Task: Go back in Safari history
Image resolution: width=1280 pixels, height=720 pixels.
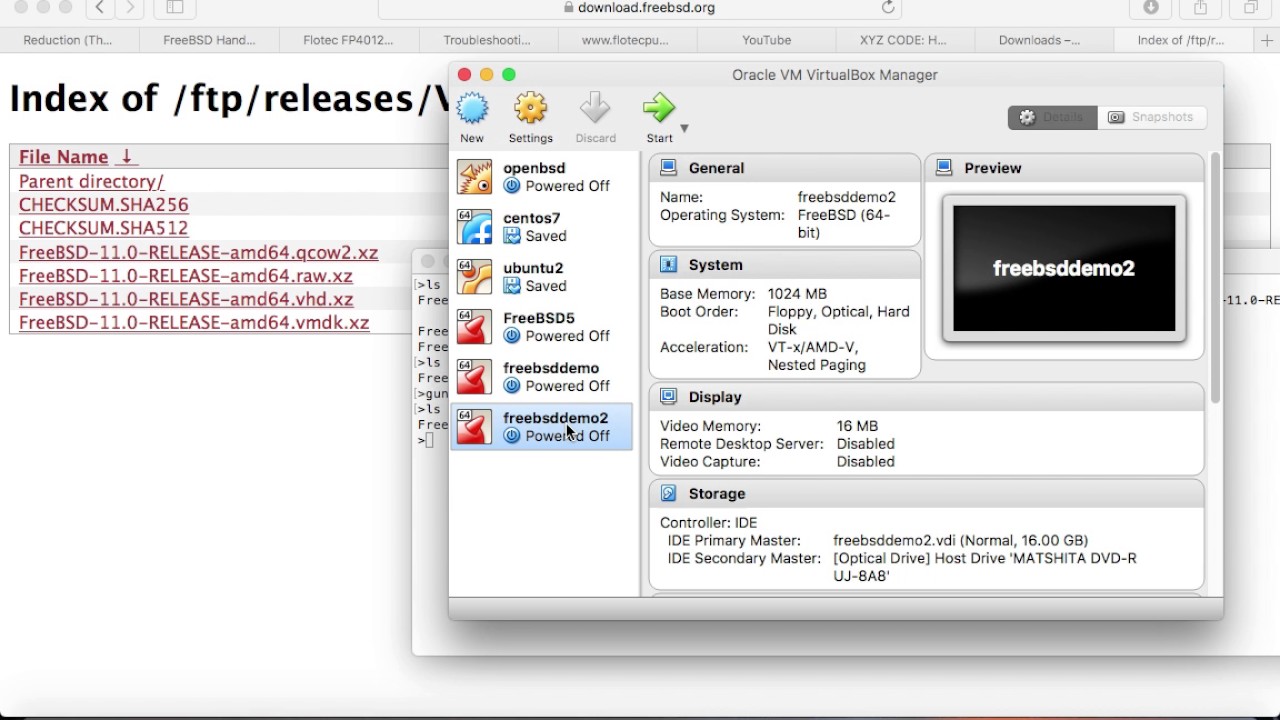Action: (99, 8)
